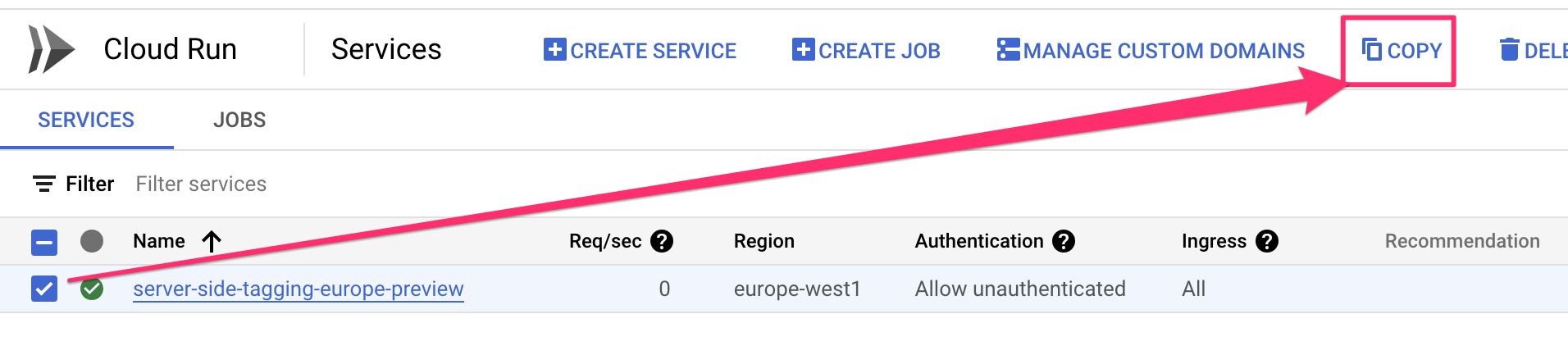Uncheck the server-side-tagging-europe-preview row checkbox
Image resolution: width=1568 pixels, height=346 pixels.
[44, 289]
